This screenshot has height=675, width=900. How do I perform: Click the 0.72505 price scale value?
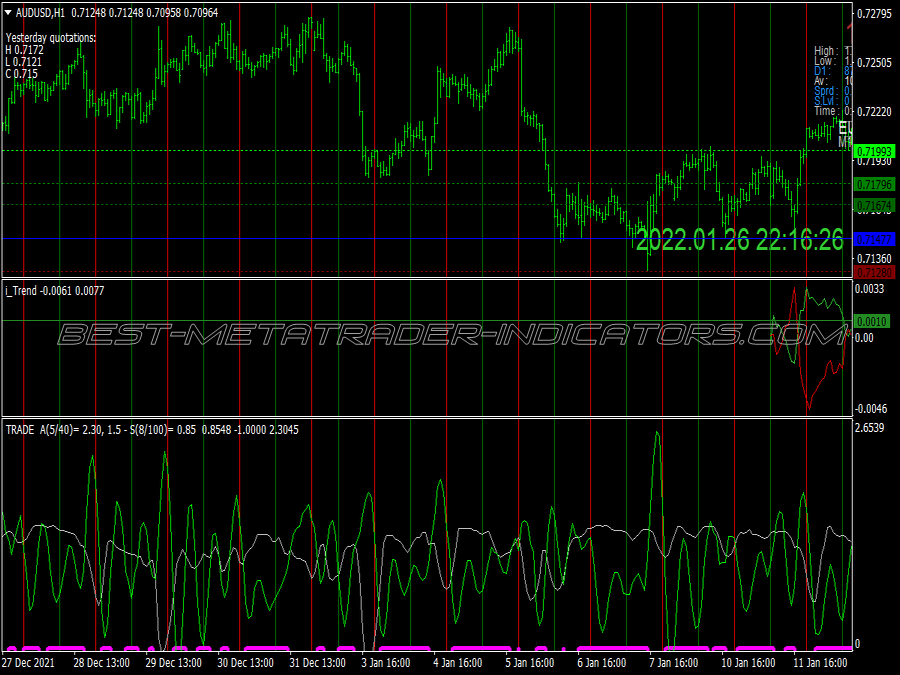[874, 63]
